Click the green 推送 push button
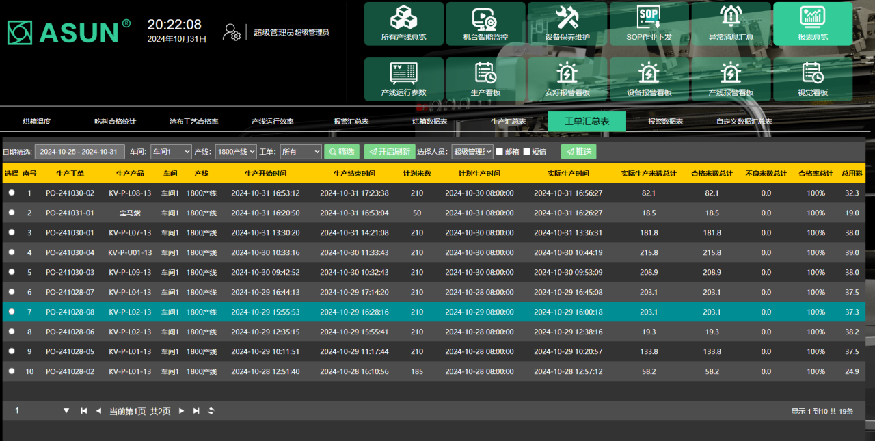Screen dimensions: 875x442 pyautogui.click(x=579, y=151)
